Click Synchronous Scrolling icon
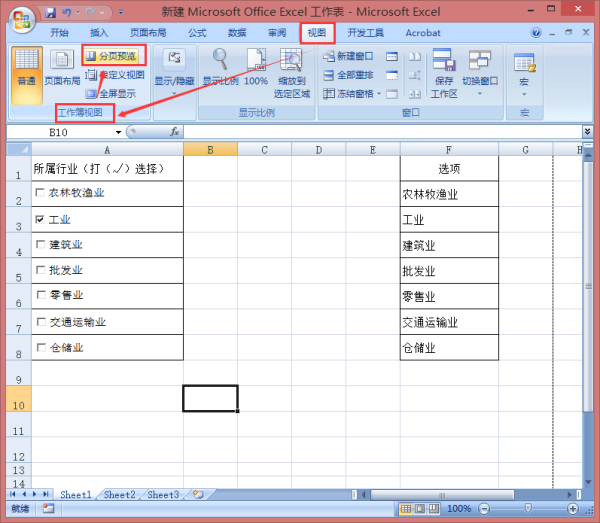The width and height of the screenshot is (600, 523). coord(415,75)
